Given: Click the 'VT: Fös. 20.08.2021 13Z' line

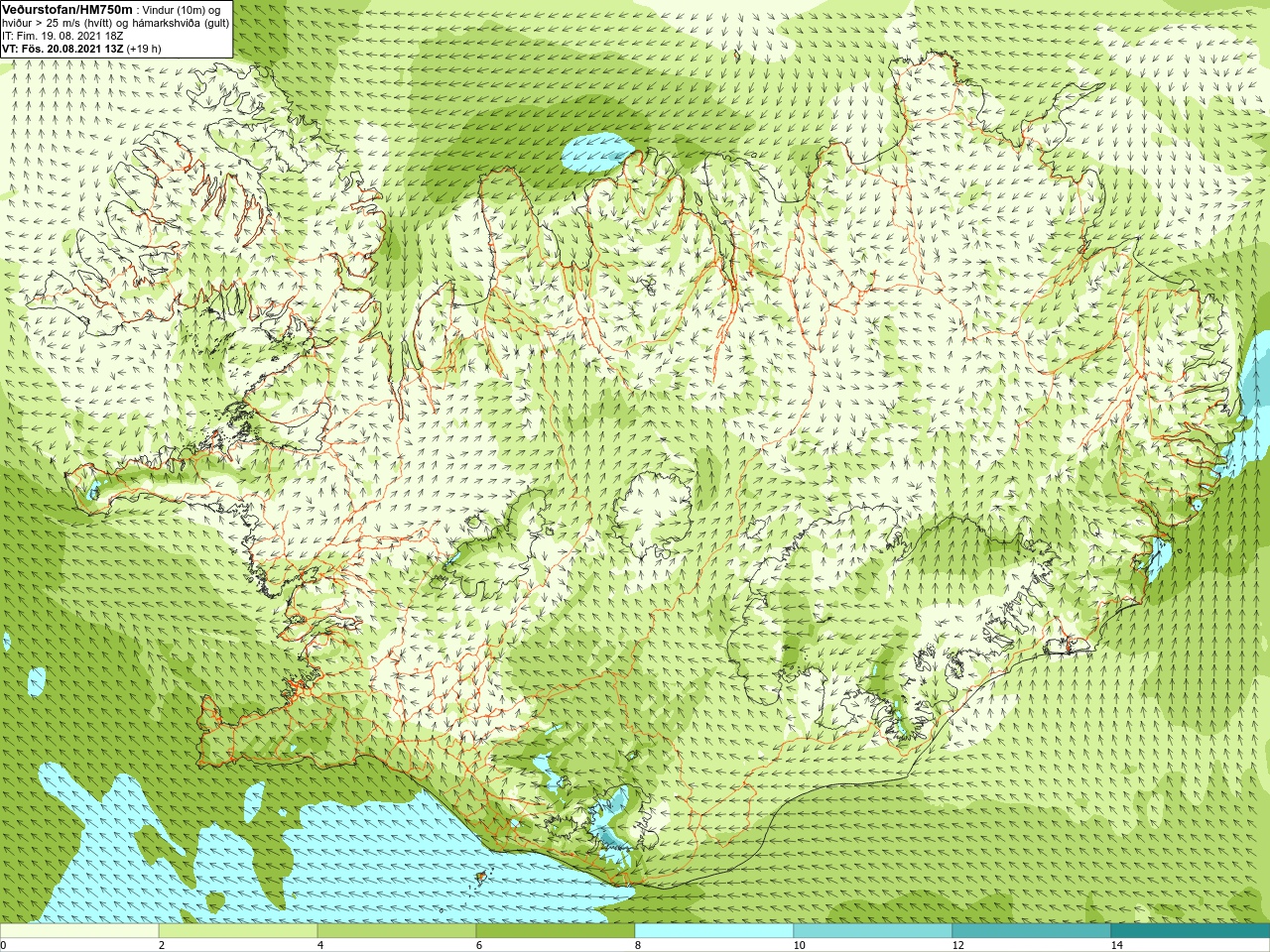Looking at the screenshot, I should coord(63,49).
